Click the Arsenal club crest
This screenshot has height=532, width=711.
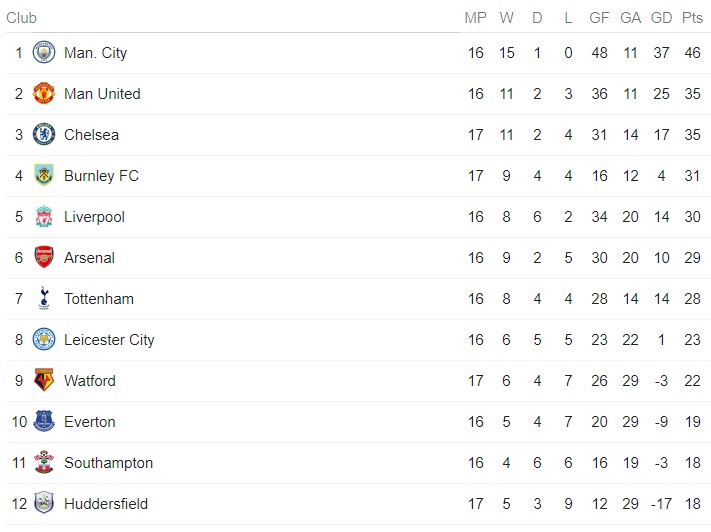43,257
